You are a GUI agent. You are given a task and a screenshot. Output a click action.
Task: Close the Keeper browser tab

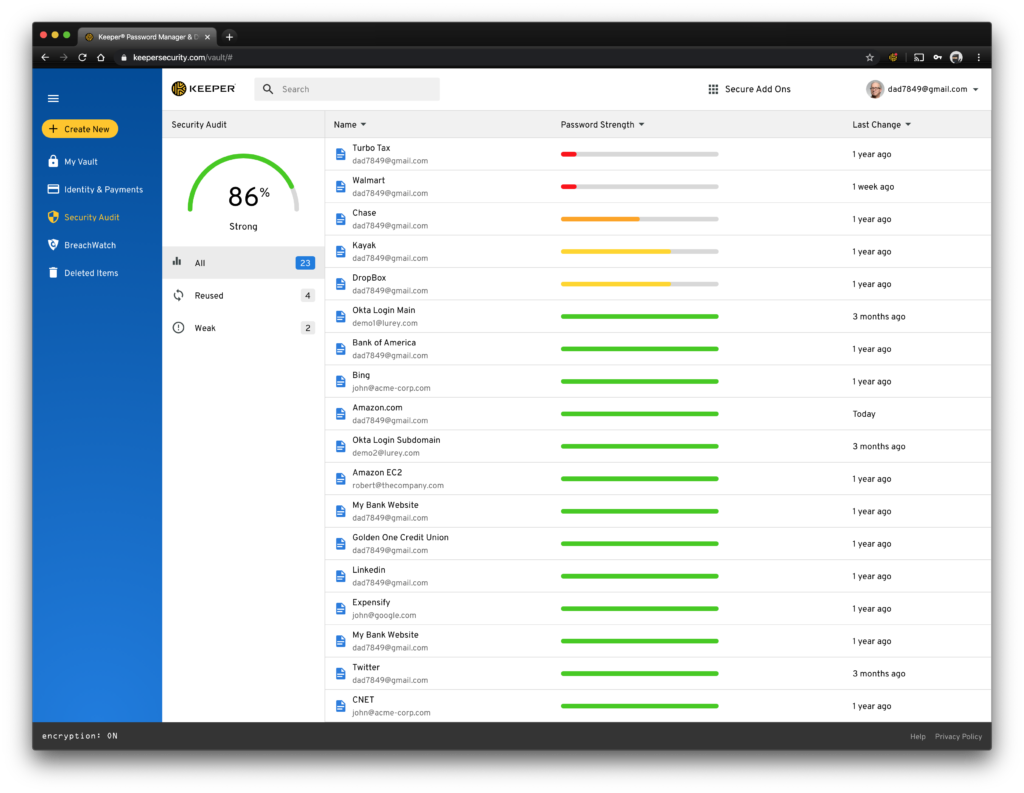pyautogui.click(x=207, y=37)
